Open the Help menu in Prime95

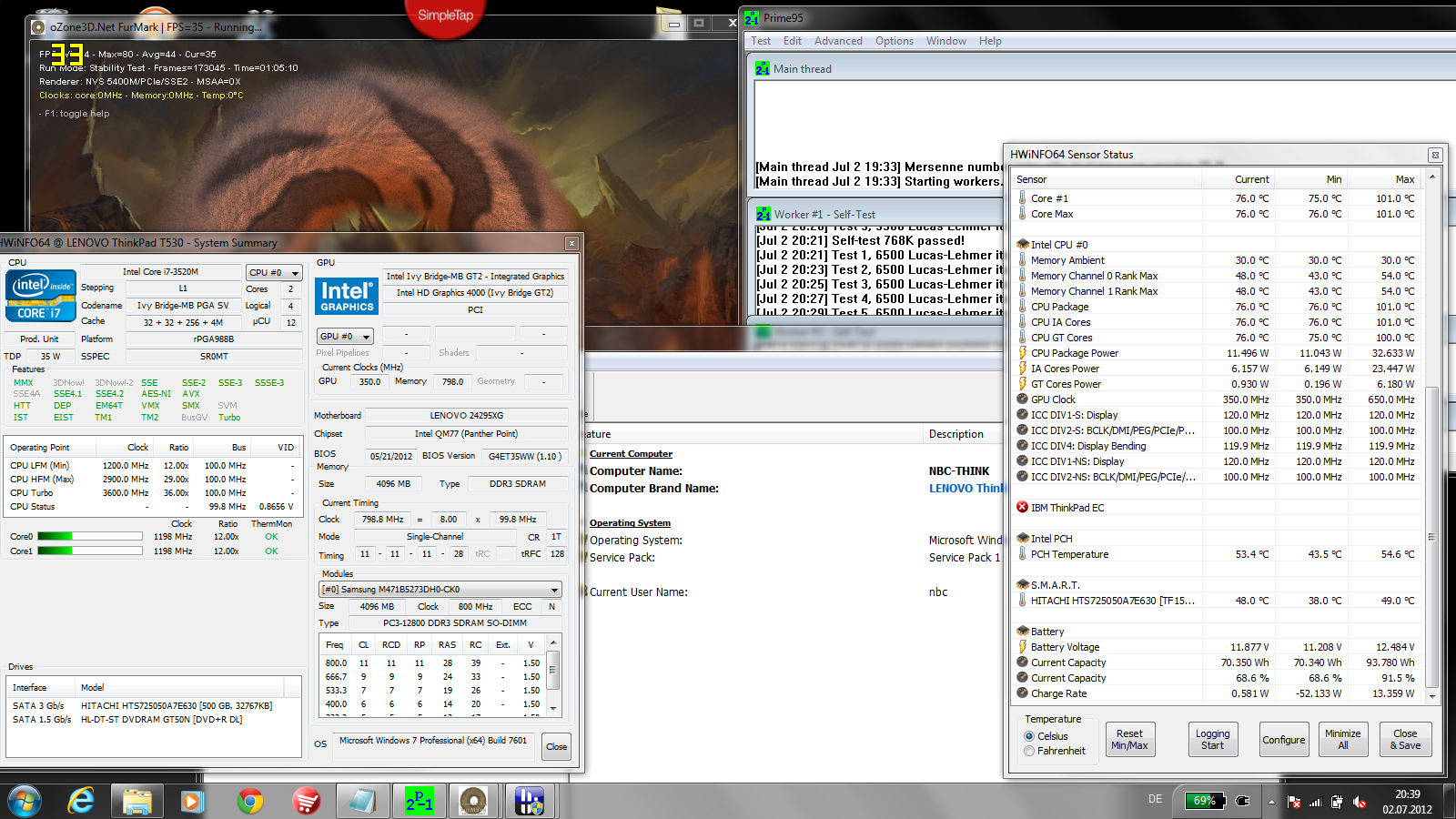990,41
